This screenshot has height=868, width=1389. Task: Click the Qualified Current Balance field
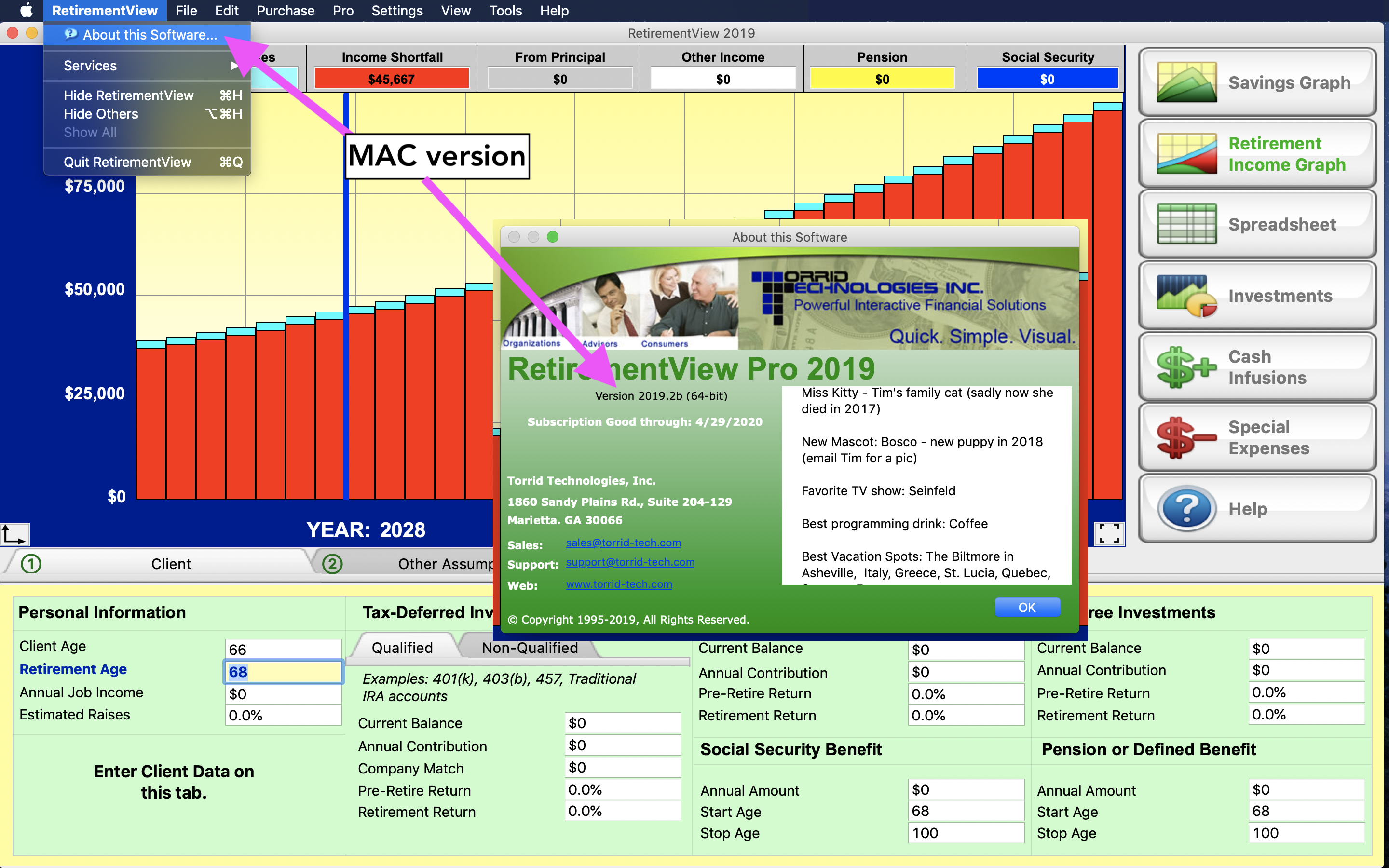click(623, 723)
